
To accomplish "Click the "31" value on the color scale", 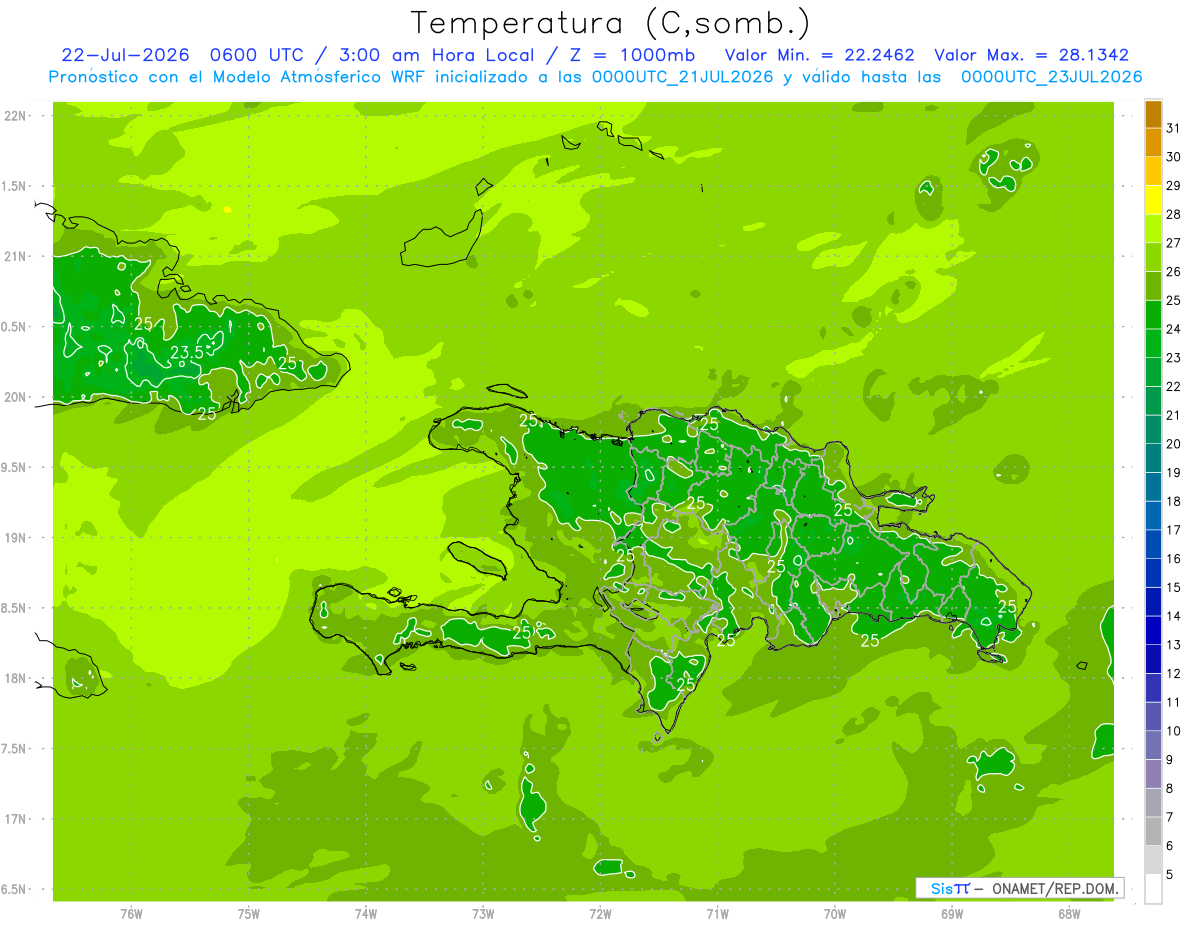I will (x=1174, y=129).
